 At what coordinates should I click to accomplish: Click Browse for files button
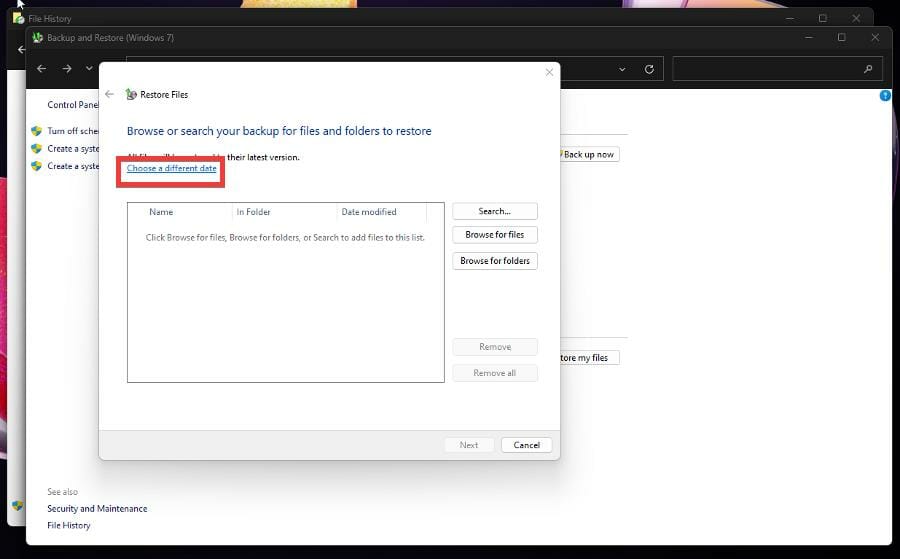pyautogui.click(x=495, y=235)
